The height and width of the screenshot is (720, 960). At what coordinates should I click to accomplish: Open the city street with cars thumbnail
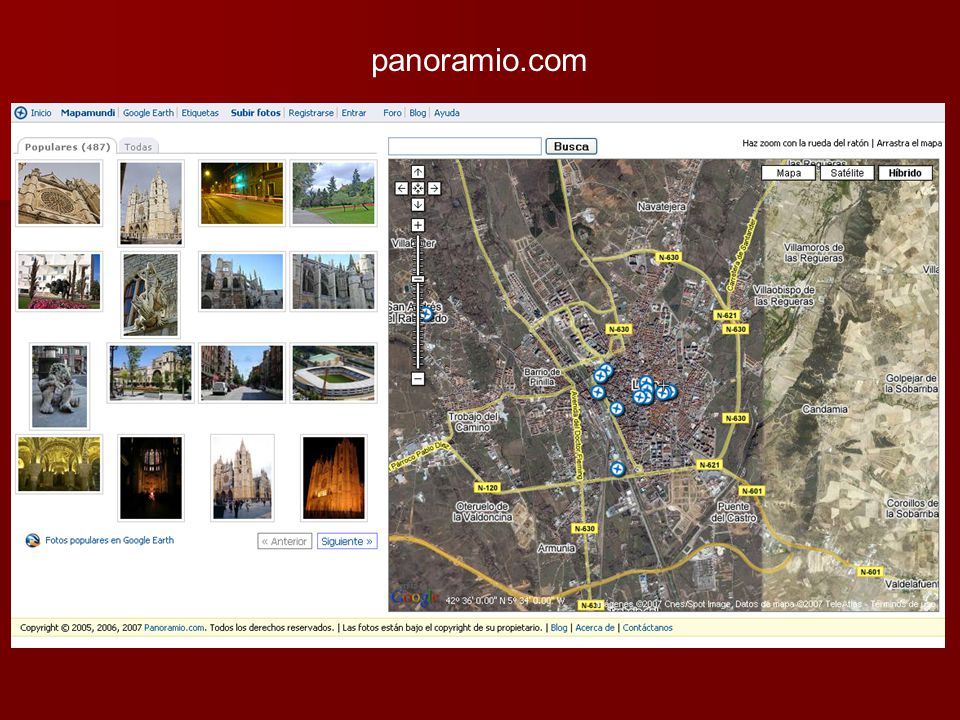point(242,373)
